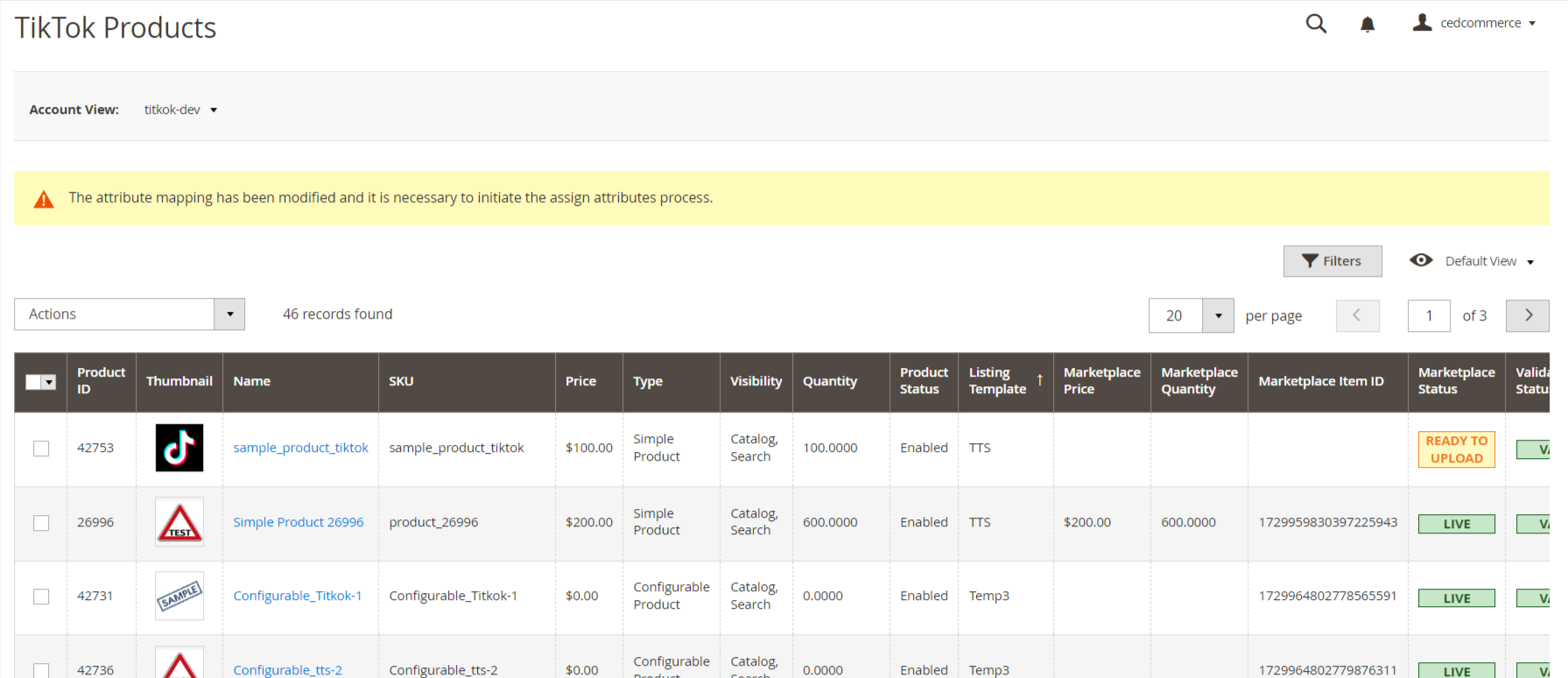Click the Temp3 listing template for product 42731
The height and width of the screenshot is (678, 1568).
click(988, 596)
